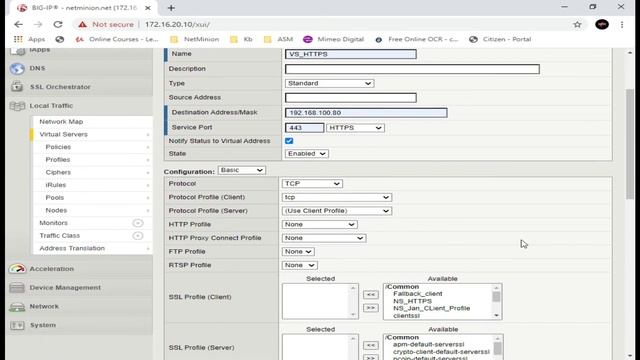Open Pools submenu item
Screen dimensions: 640x360
pos(55,198)
